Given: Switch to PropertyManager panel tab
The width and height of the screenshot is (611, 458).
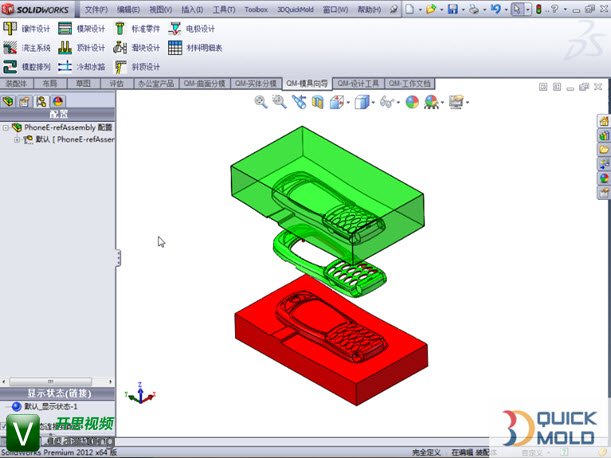Looking at the screenshot, I should (25, 101).
